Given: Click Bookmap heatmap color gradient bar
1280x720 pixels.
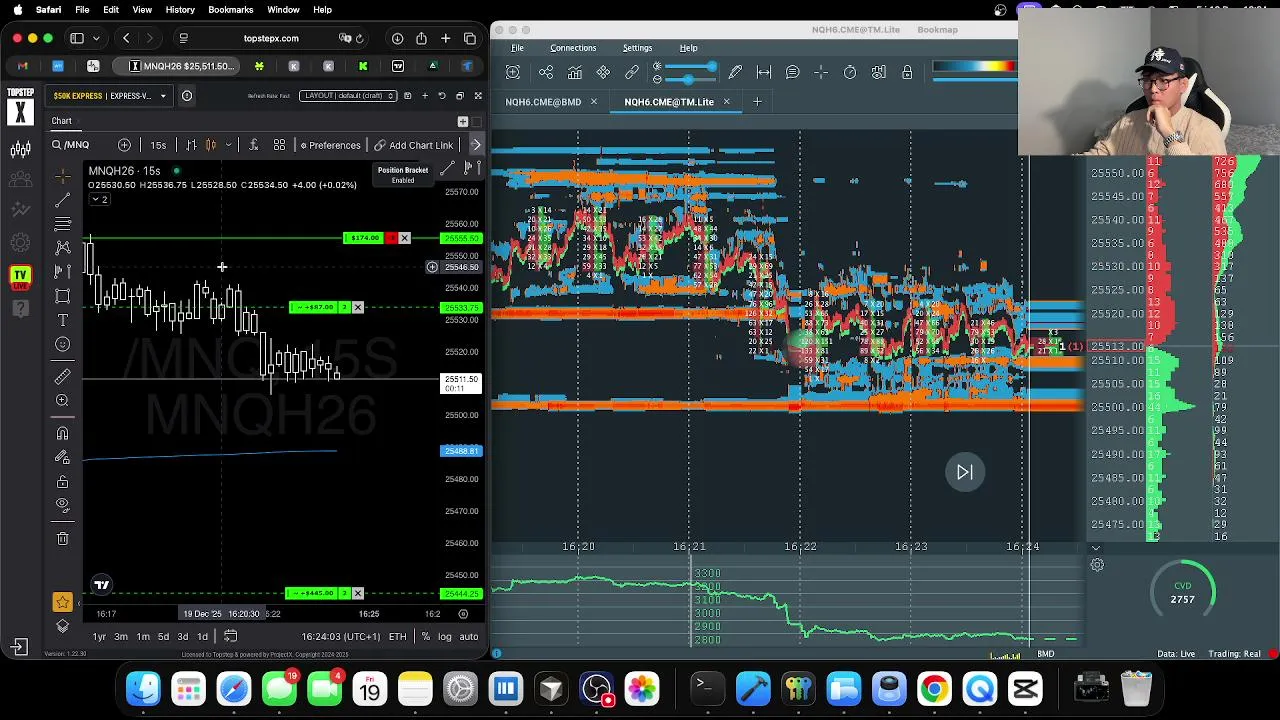Looking at the screenshot, I should click(x=974, y=67).
